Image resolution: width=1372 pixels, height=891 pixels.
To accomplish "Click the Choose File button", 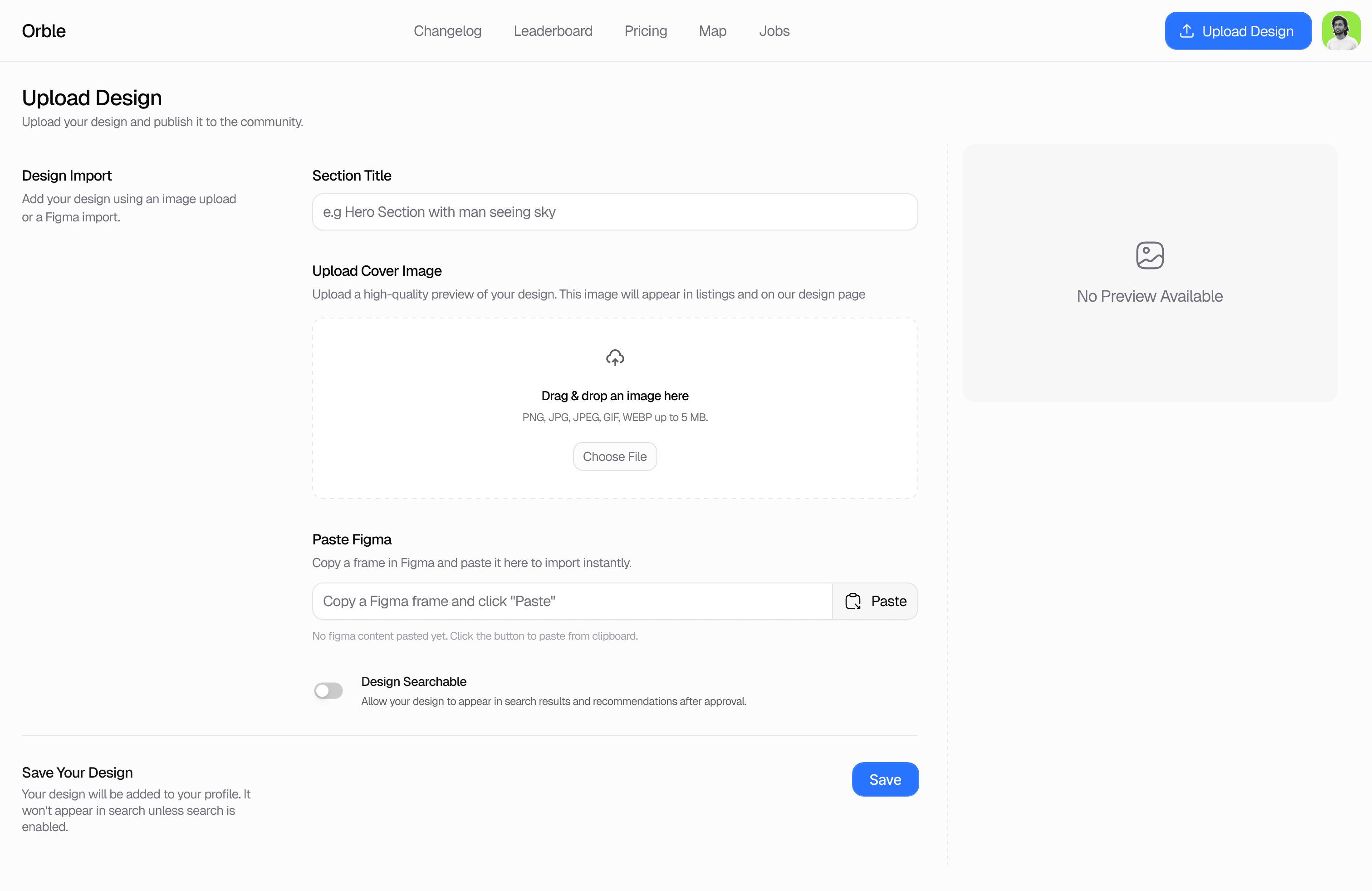I will 614,456.
